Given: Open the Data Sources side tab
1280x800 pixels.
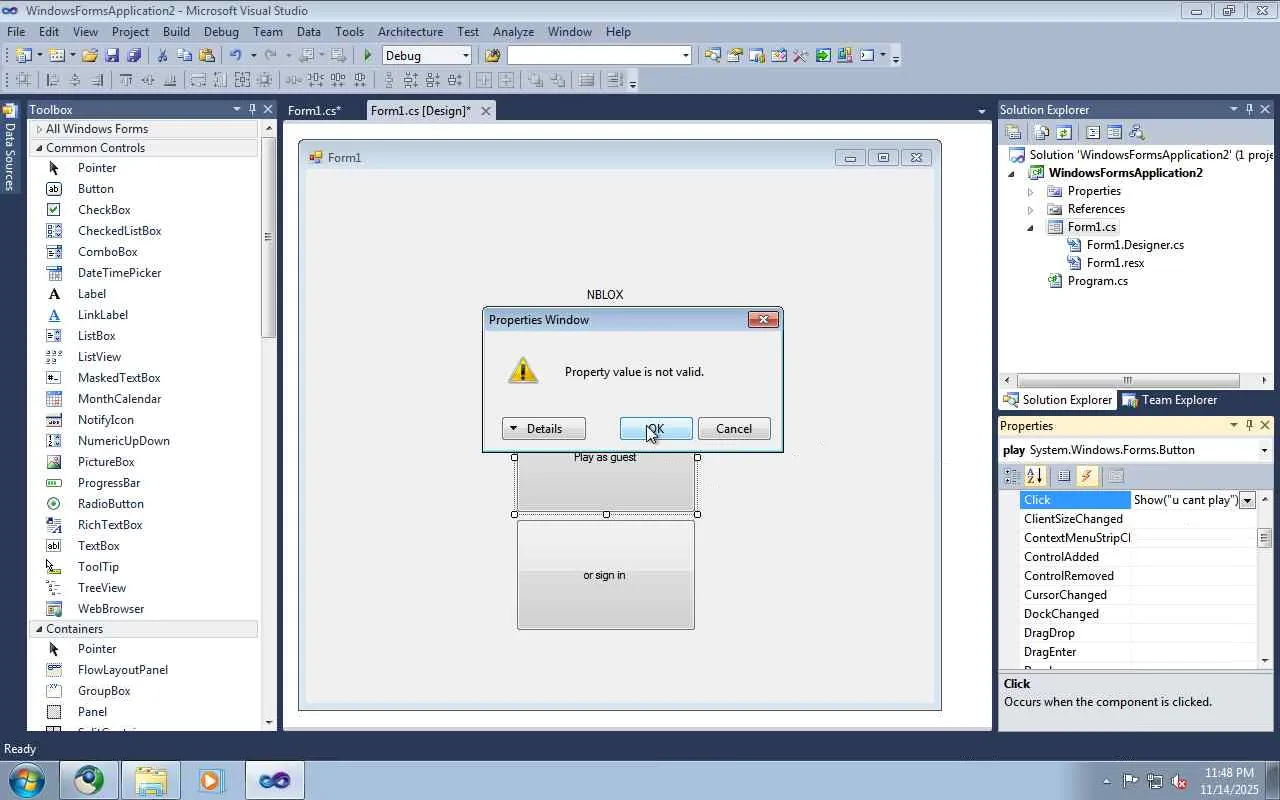Looking at the screenshot, I should click(9, 147).
